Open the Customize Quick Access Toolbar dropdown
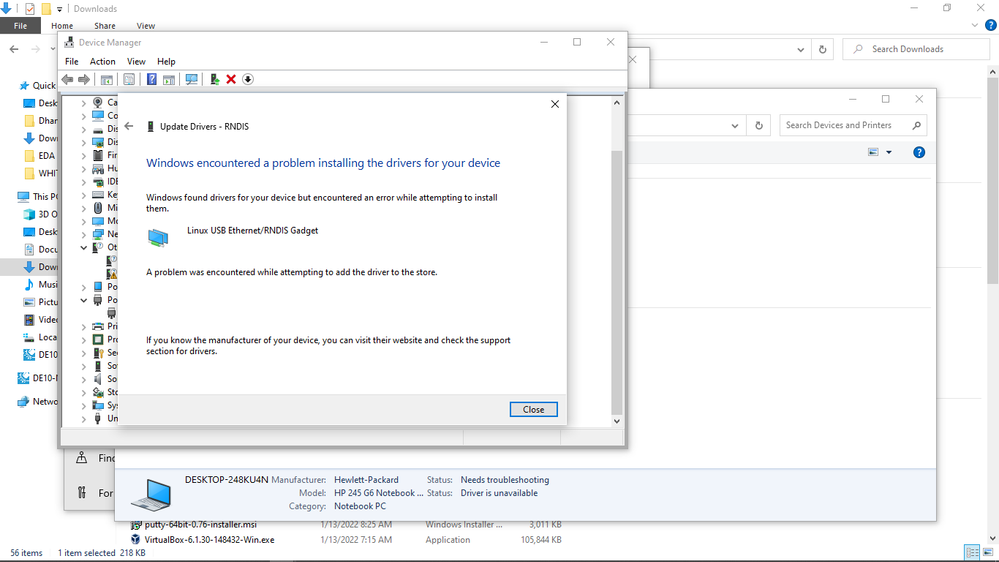Viewport: 999px width, 562px height. pyautogui.click(x=59, y=9)
